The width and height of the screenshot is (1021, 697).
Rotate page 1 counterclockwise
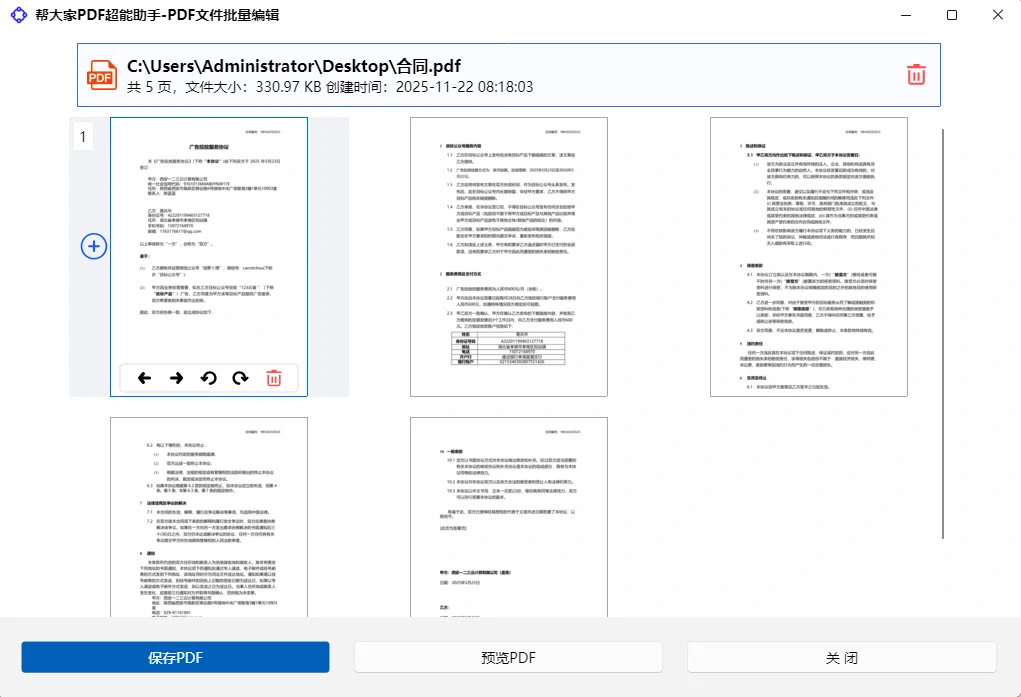click(x=208, y=378)
